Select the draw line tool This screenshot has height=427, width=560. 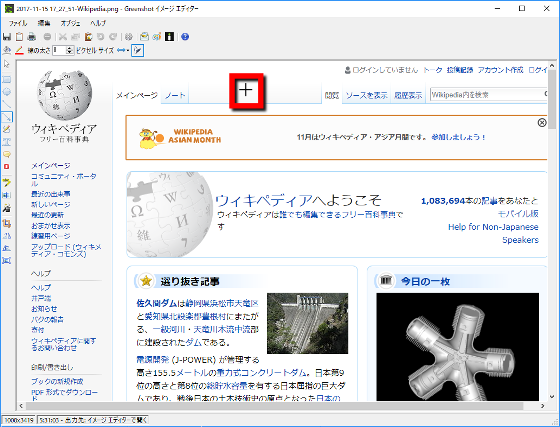7,104
